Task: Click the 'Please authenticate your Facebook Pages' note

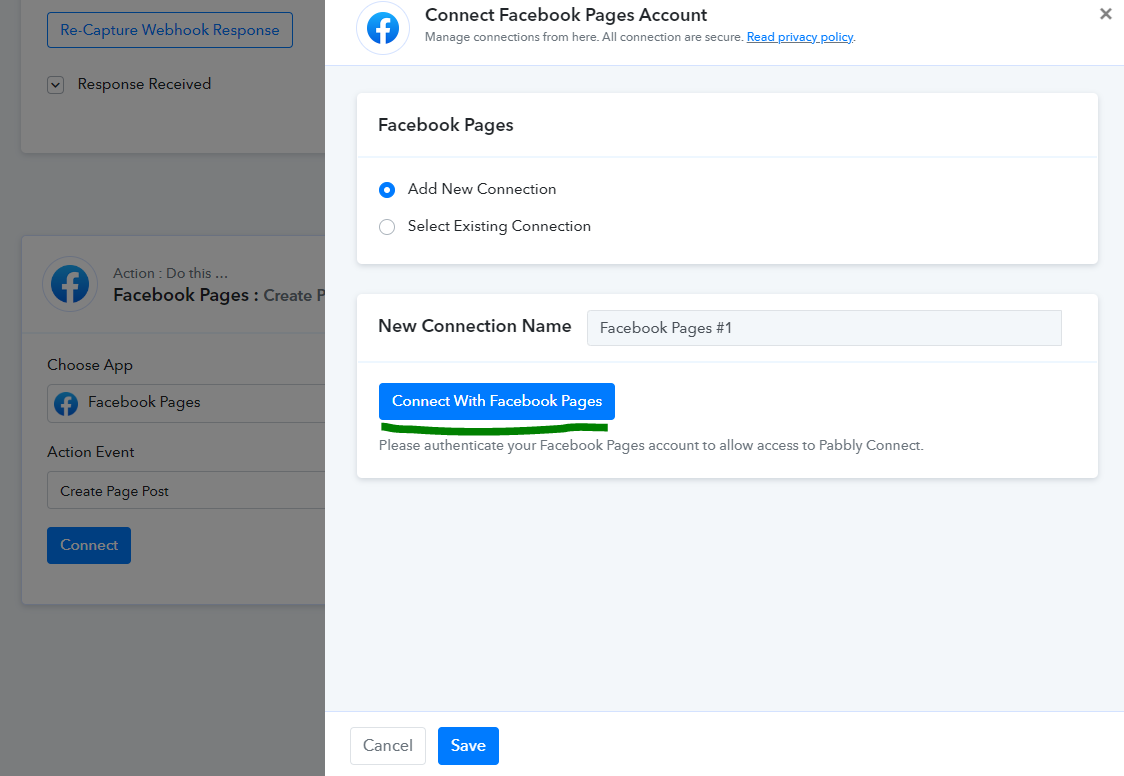Action: (651, 446)
